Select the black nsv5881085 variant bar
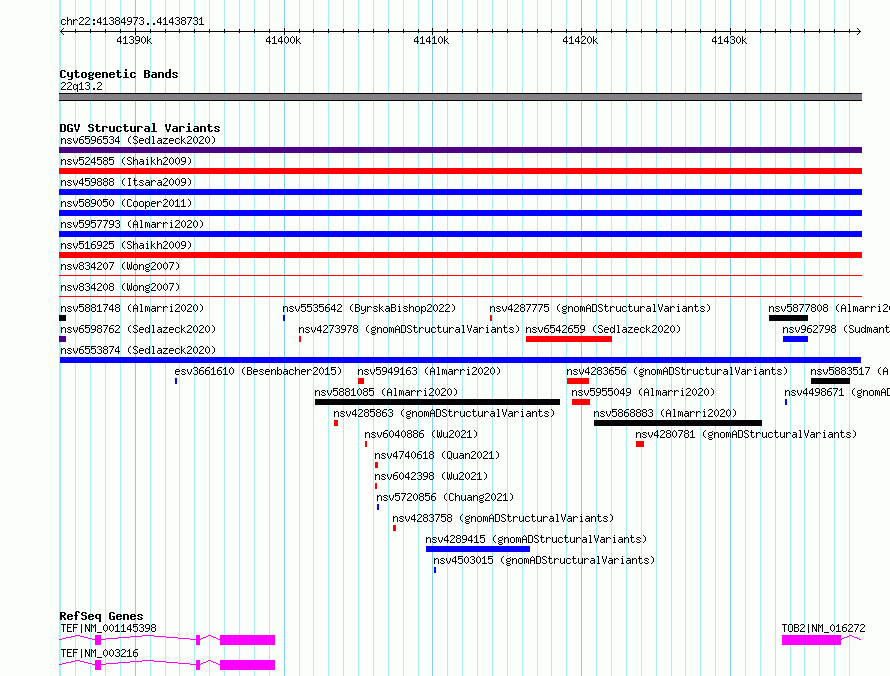The height and width of the screenshot is (676, 890). pos(437,402)
